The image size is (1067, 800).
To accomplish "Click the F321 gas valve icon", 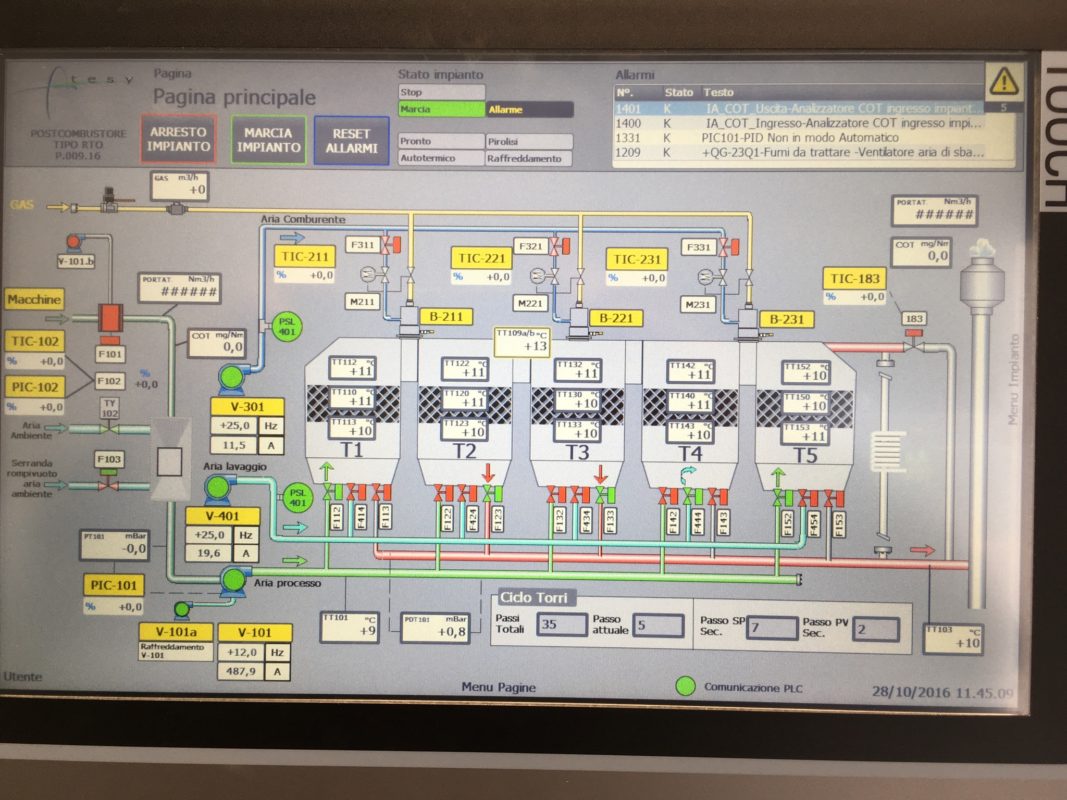I will [559, 246].
